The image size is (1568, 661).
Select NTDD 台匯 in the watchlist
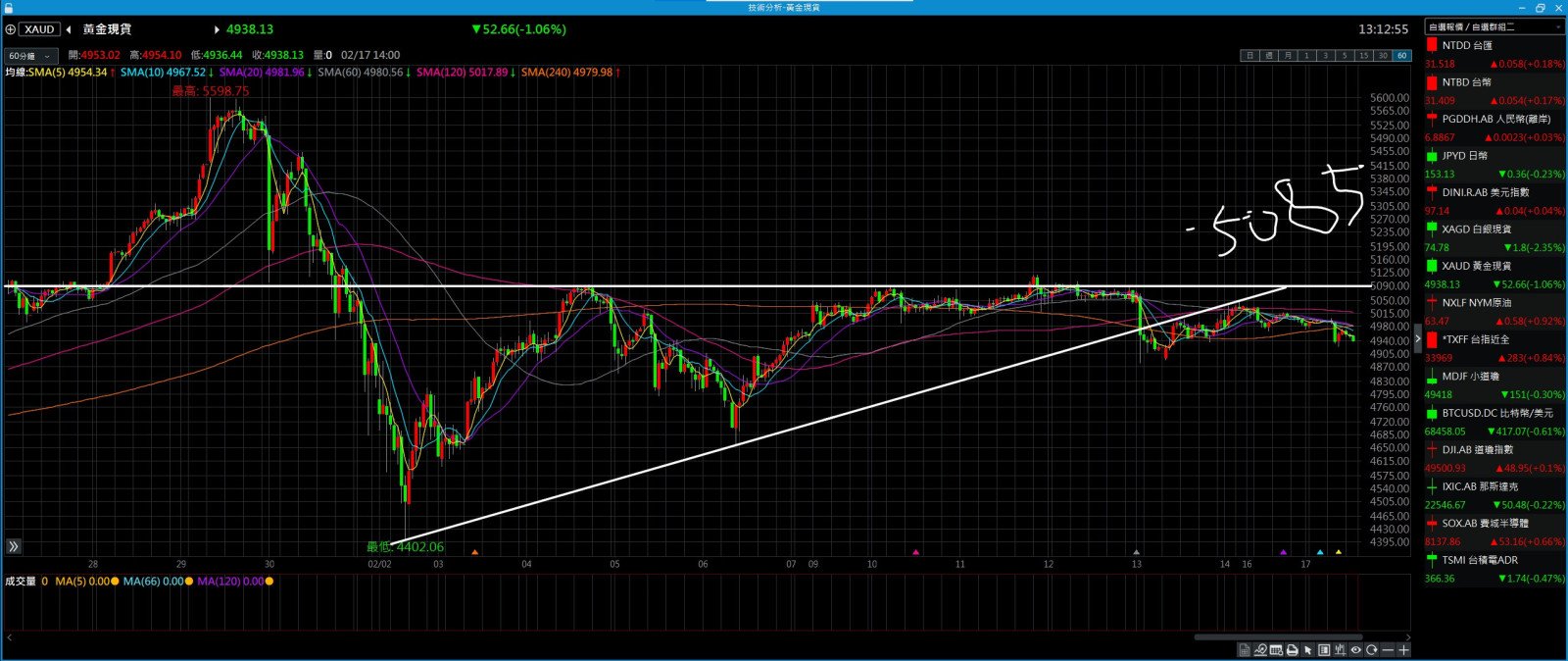tap(1494, 54)
